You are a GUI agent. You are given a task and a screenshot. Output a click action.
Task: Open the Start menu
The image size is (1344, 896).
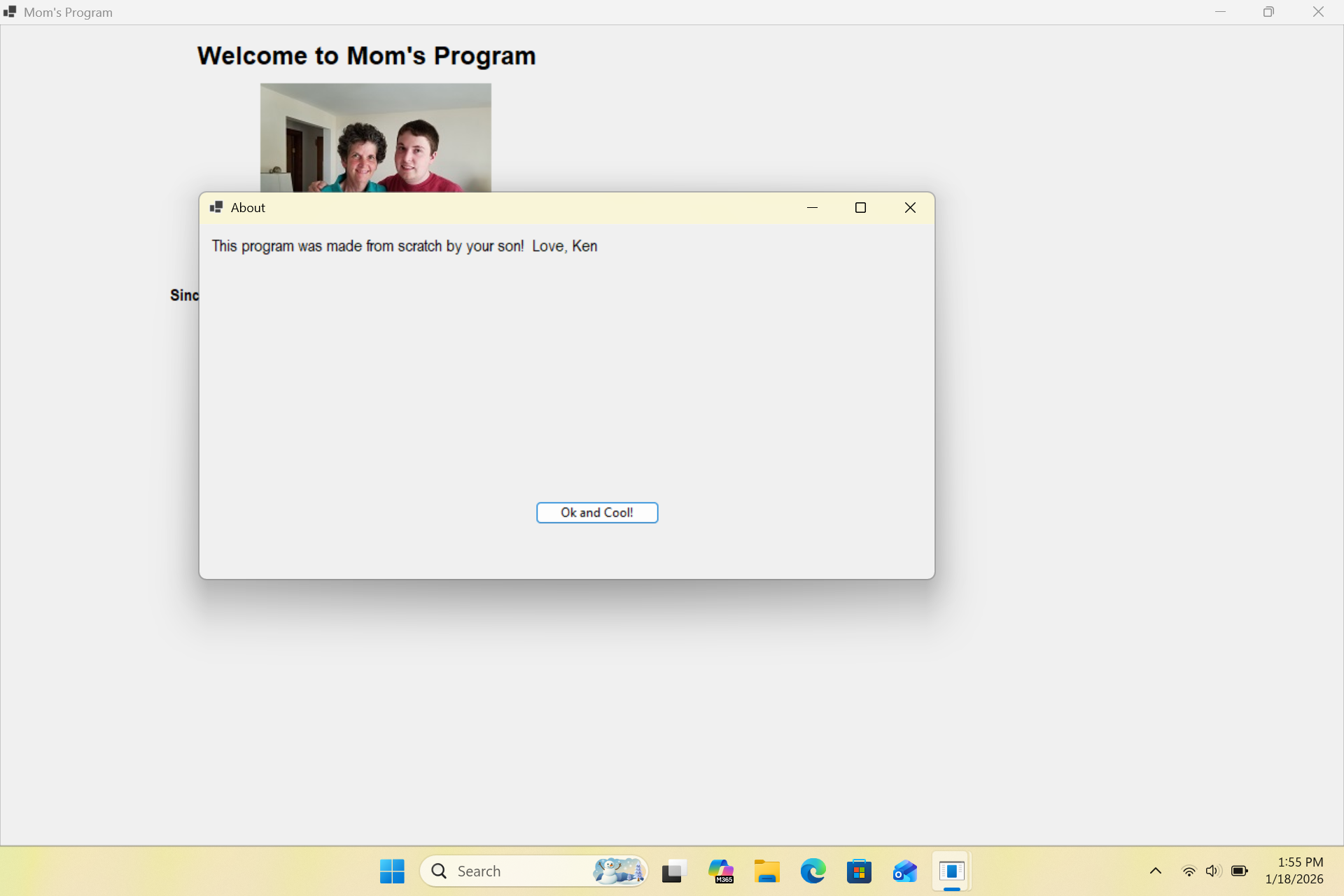click(x=391, y=871)
